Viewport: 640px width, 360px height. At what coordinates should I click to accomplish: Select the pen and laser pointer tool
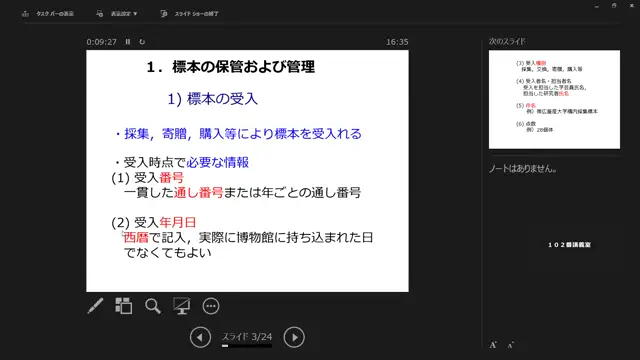coord(96,306)
